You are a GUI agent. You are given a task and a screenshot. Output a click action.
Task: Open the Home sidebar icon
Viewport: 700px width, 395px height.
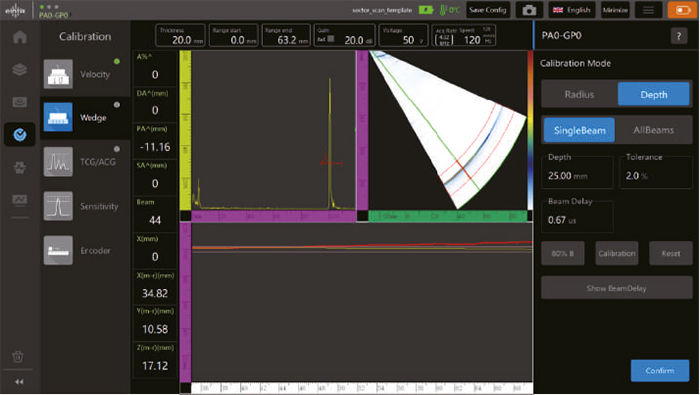coord(20,37)
